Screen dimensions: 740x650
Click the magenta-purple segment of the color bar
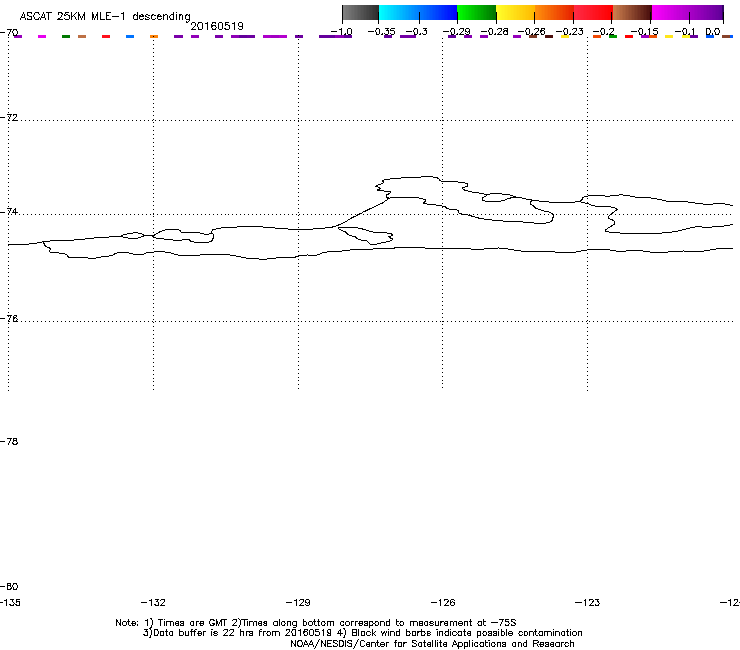click(x=687, y=13)
